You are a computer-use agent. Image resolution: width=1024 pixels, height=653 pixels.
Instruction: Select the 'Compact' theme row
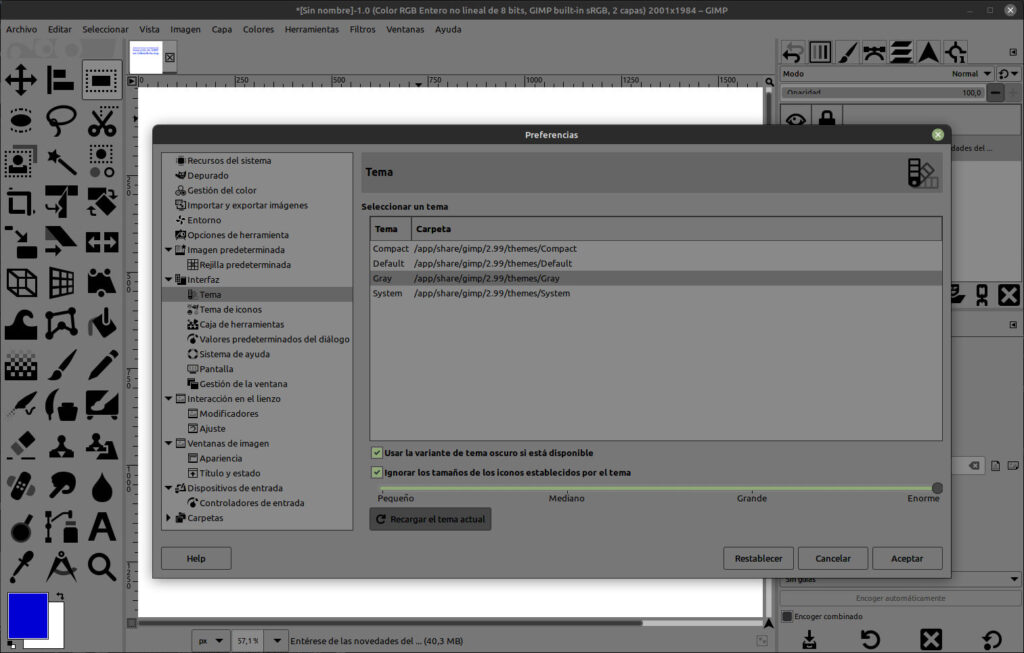click(656, 248)
